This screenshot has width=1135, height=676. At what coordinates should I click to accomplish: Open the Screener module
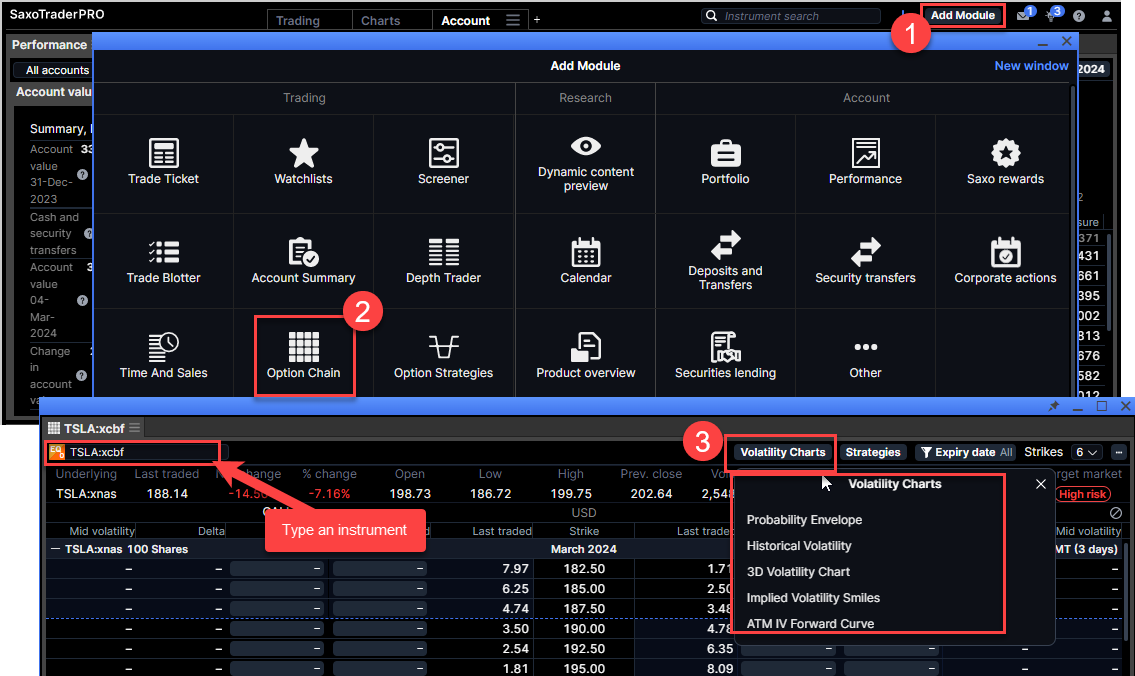pyautogui.click(x=444, y=162)
